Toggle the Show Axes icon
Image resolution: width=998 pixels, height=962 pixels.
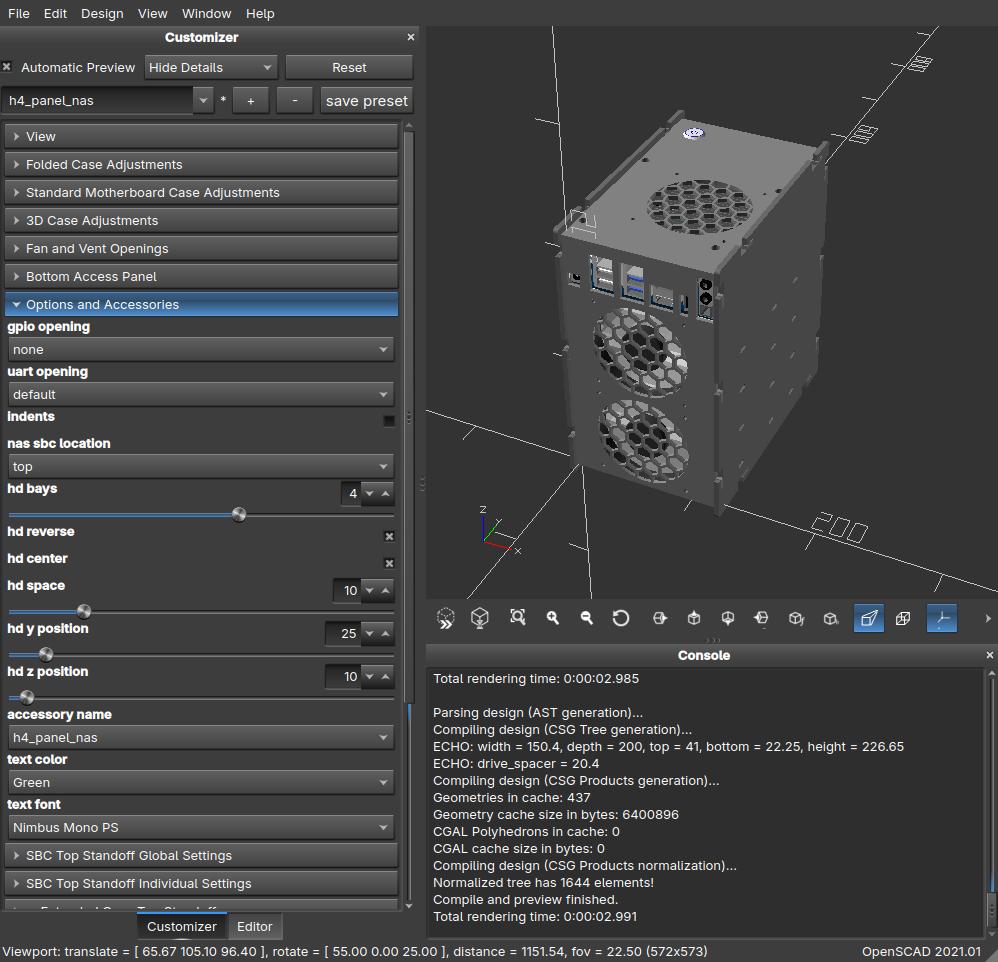point(941,618)
